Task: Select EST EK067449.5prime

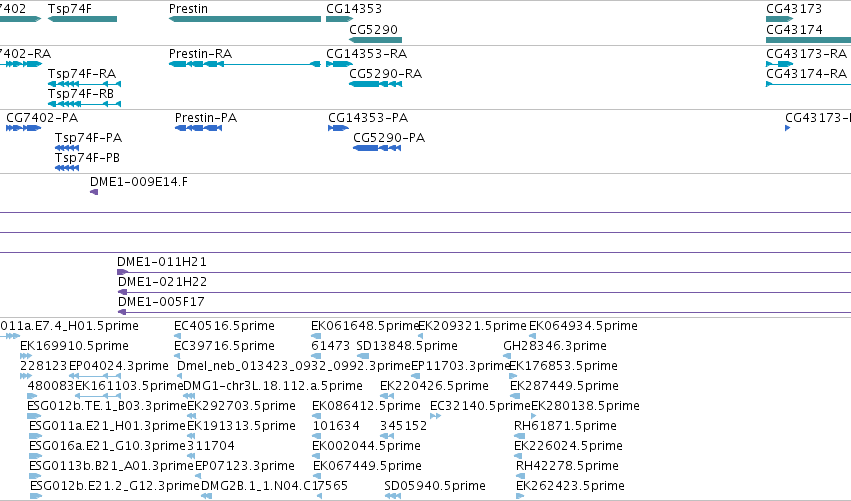Action: (x=367, y=466)
